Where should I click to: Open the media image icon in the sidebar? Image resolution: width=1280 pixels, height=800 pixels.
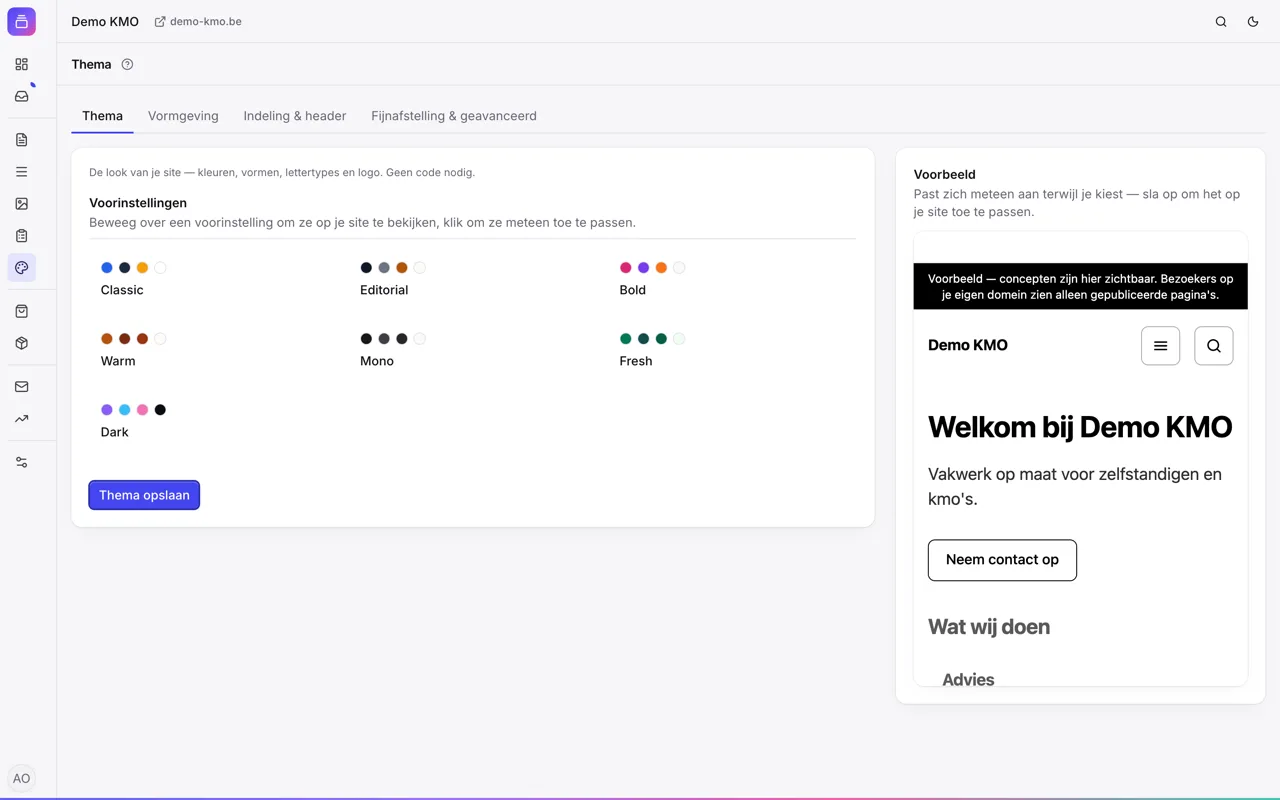(21, 204)
